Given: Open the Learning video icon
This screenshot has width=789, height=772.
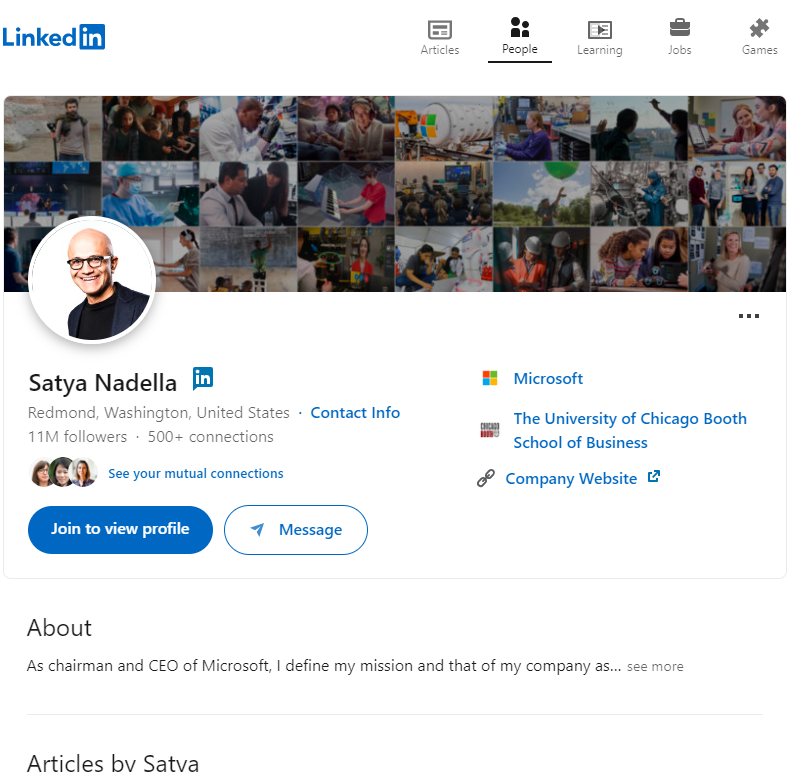Looking at the screenshot, I should pos(600,30).
